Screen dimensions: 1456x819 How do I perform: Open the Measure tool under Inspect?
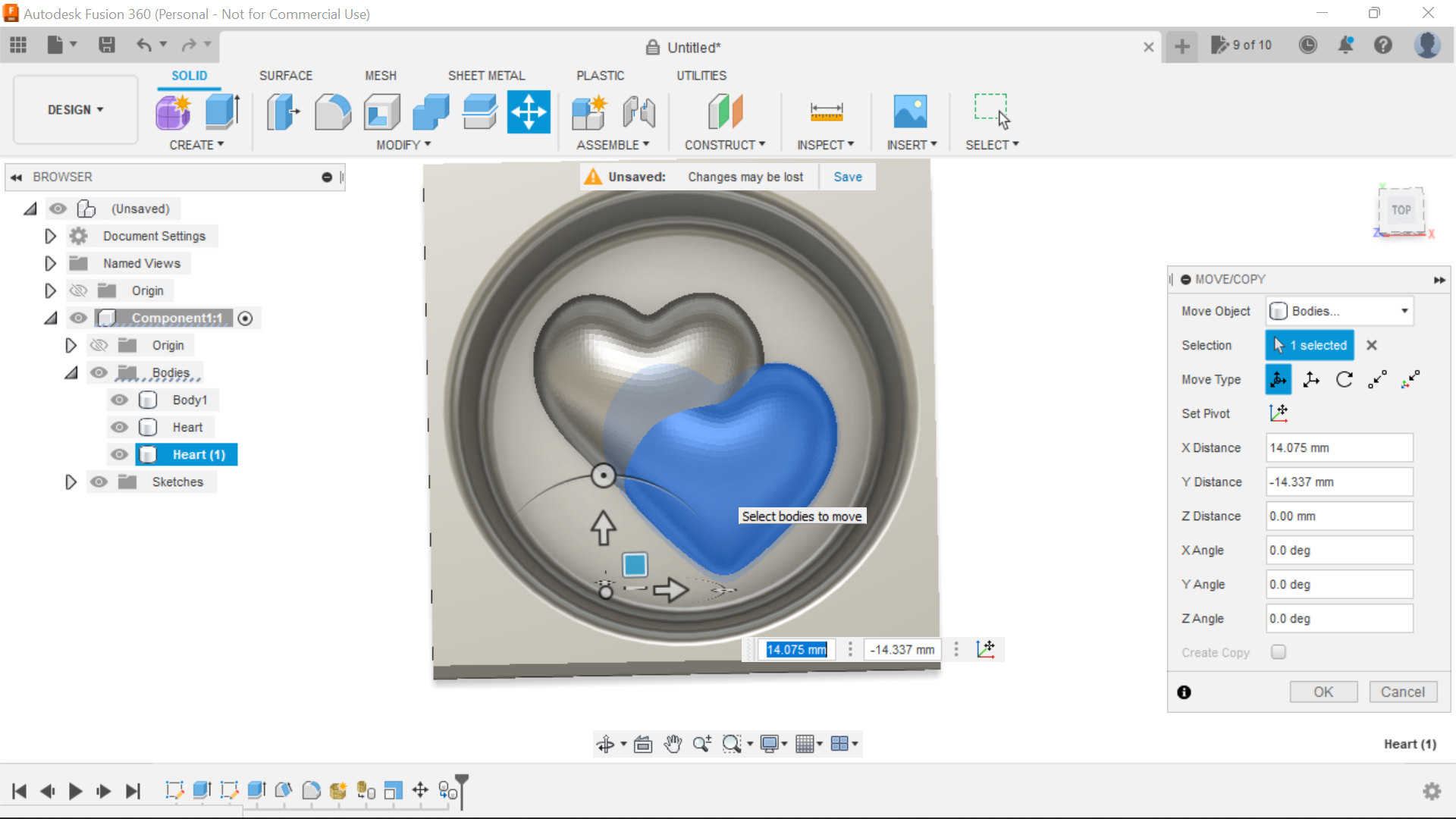[826, 111]
